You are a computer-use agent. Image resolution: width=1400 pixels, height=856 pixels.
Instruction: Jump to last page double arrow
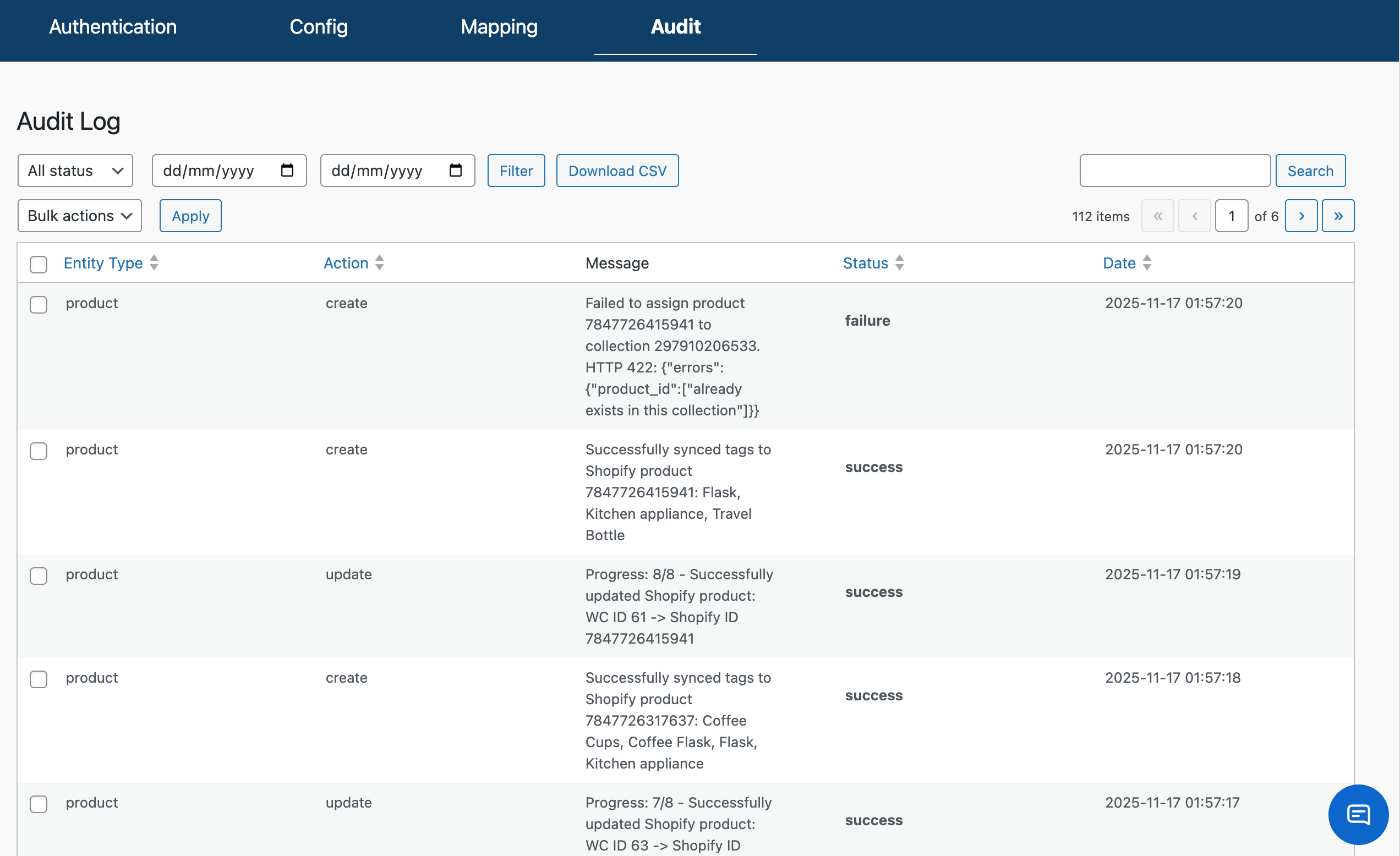1337,216
